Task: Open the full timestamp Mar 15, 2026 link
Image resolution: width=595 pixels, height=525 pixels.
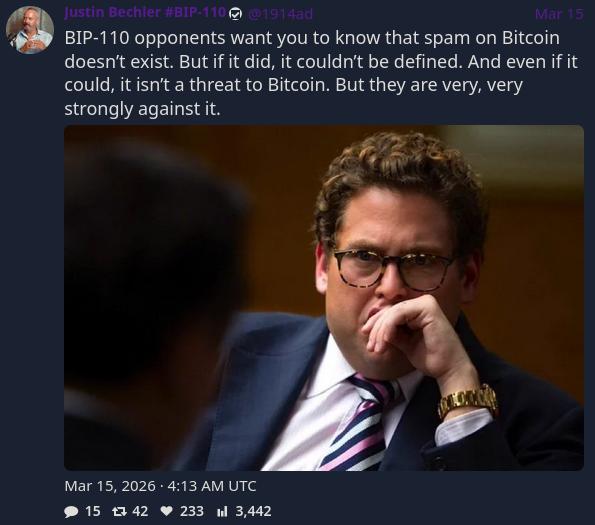Action: pyautogui.click(x=110, y=486)
